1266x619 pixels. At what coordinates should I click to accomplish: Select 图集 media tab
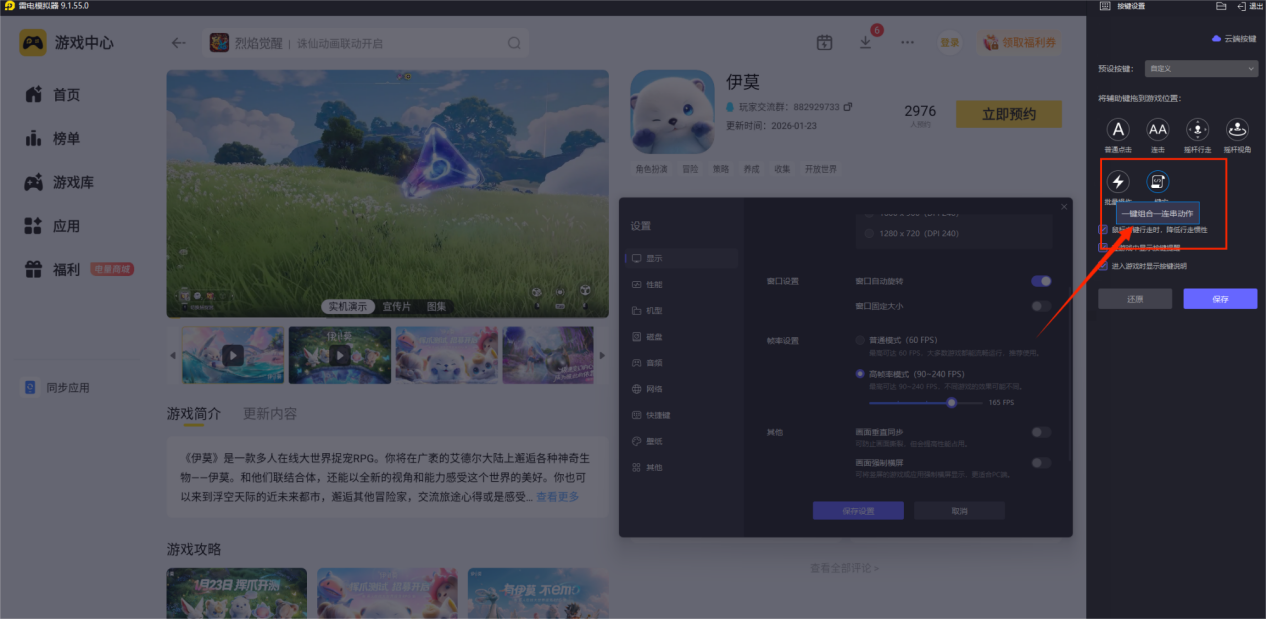click(x=437, y=306)
